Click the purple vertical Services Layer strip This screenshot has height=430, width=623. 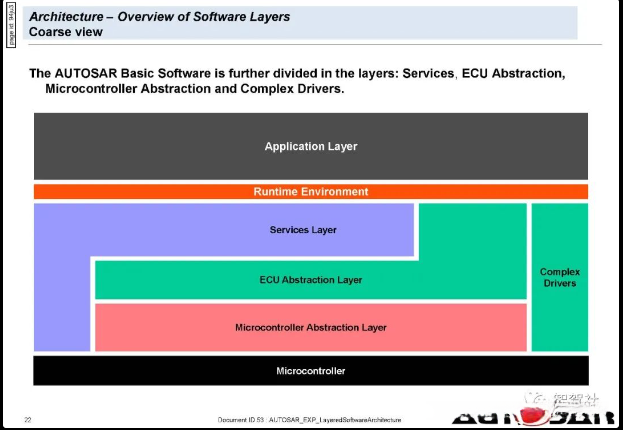62,304
